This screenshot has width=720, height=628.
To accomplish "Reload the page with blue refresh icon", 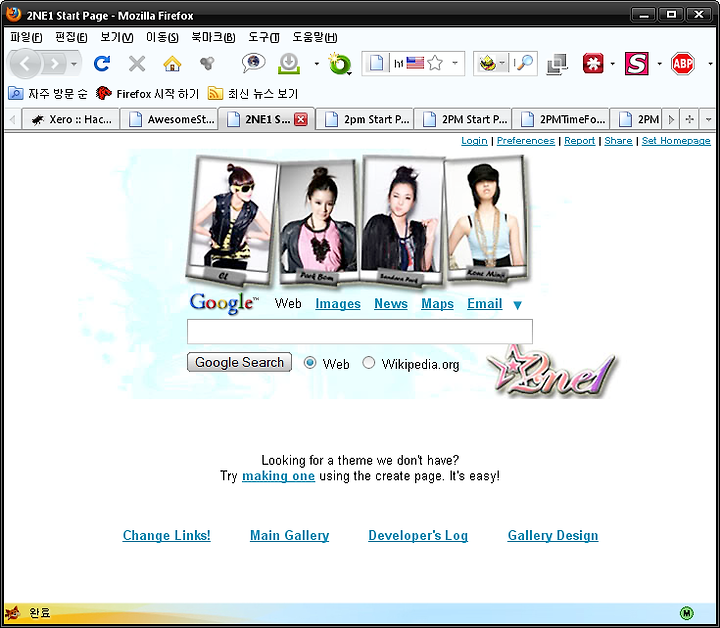I will pyautogui.click(x=102, y=63).
